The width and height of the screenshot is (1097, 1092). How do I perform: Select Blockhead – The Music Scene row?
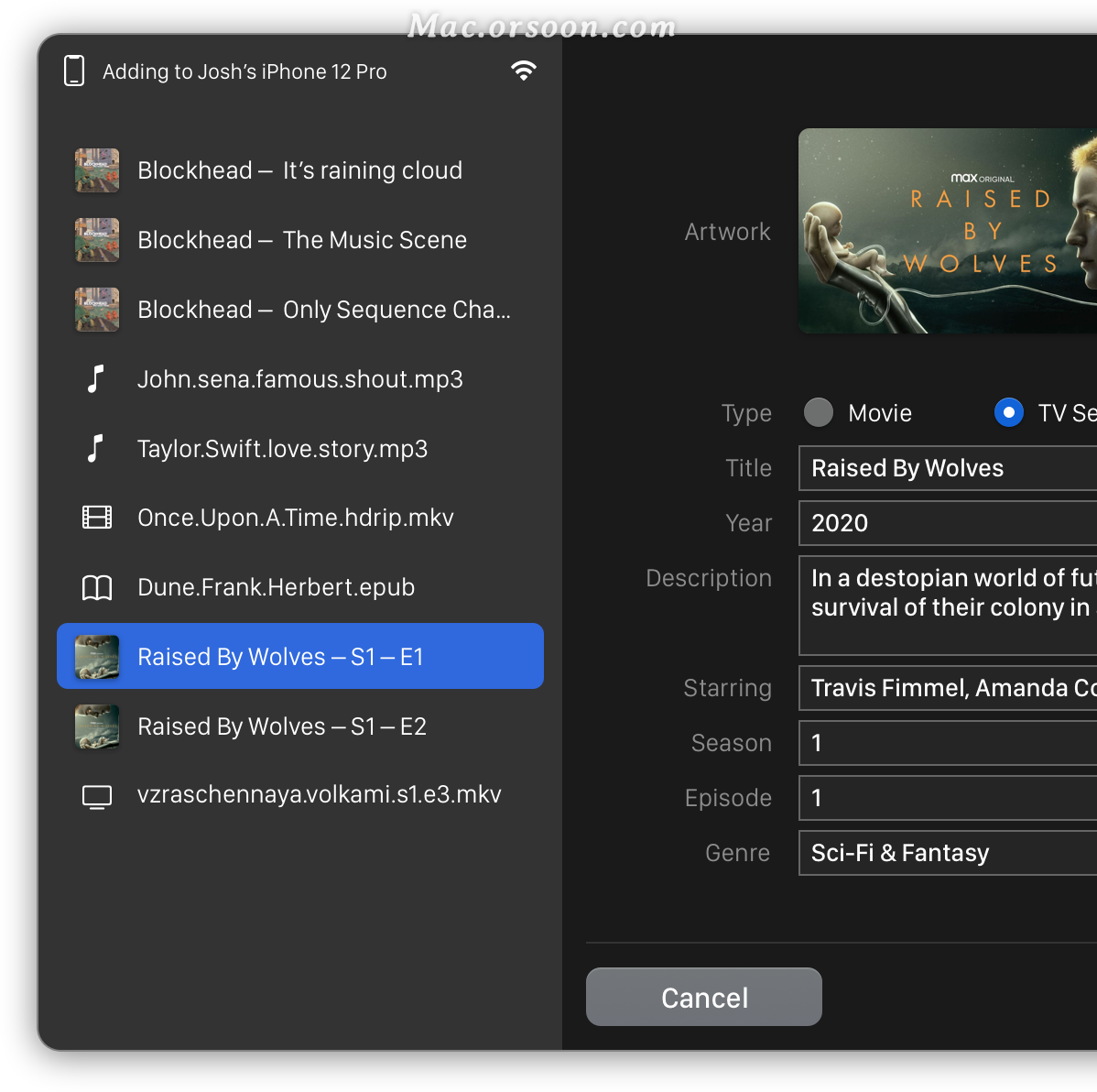[x=300, y=239]
